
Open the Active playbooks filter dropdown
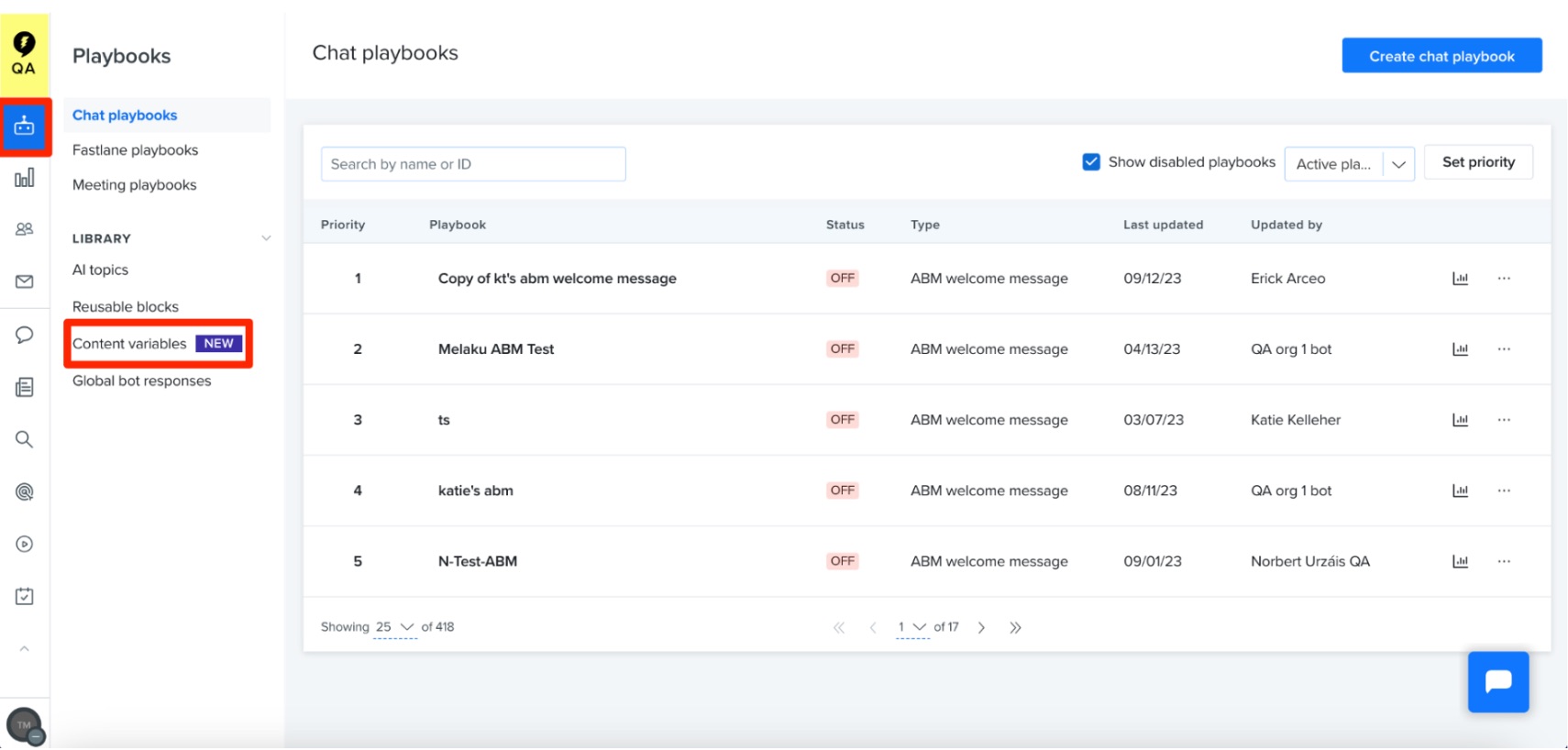(1349, 164)
